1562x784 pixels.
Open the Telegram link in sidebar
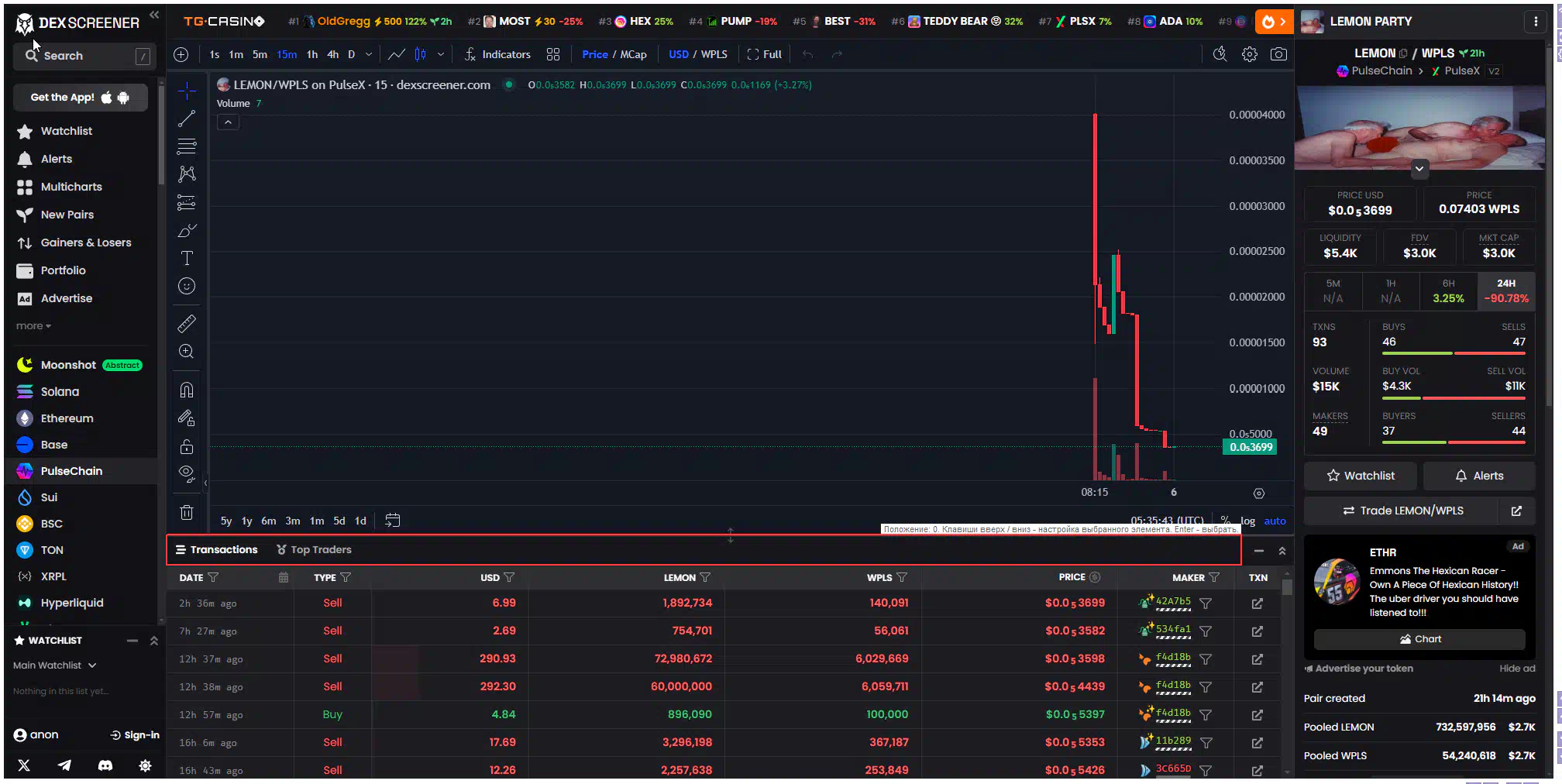tap(64, 765)
